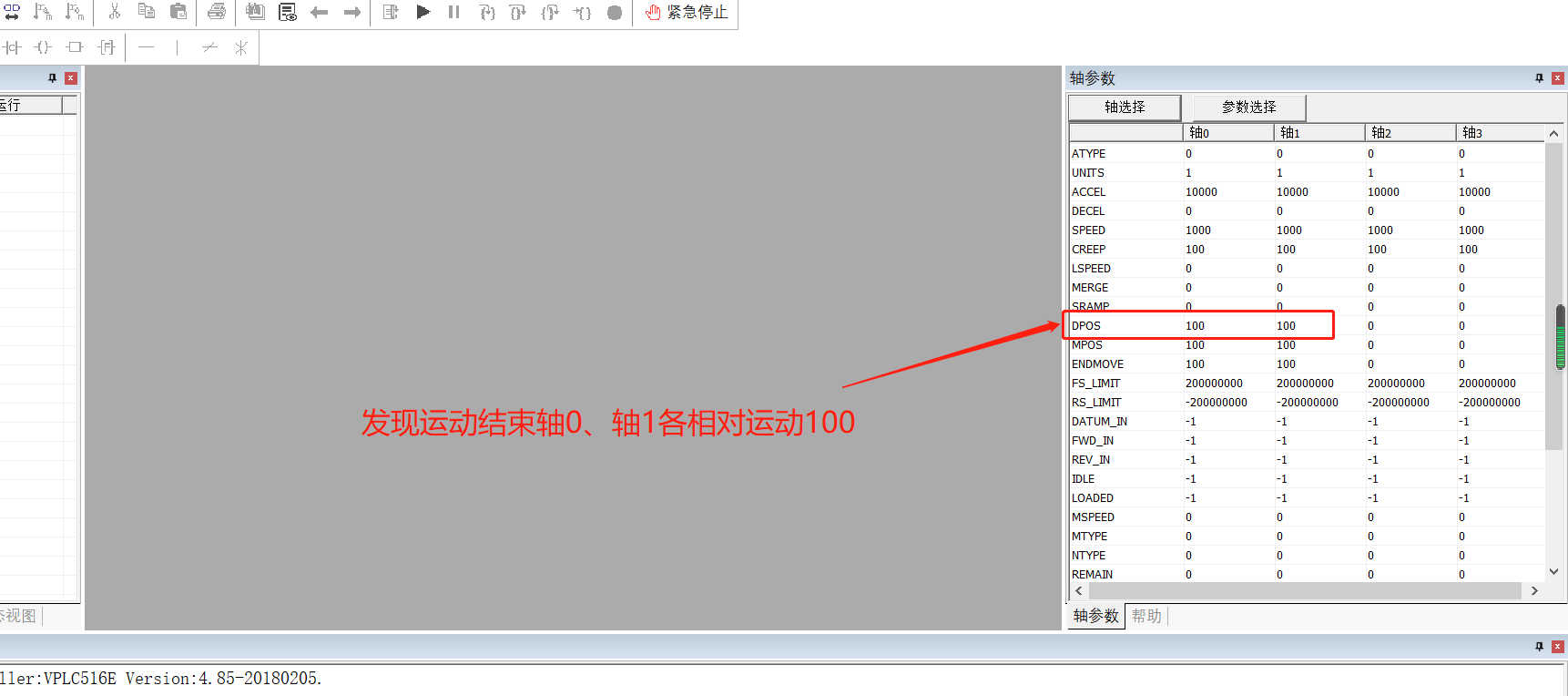Select the MERGE parameter name
The image size is (1568, 696).
[1090, 288]
